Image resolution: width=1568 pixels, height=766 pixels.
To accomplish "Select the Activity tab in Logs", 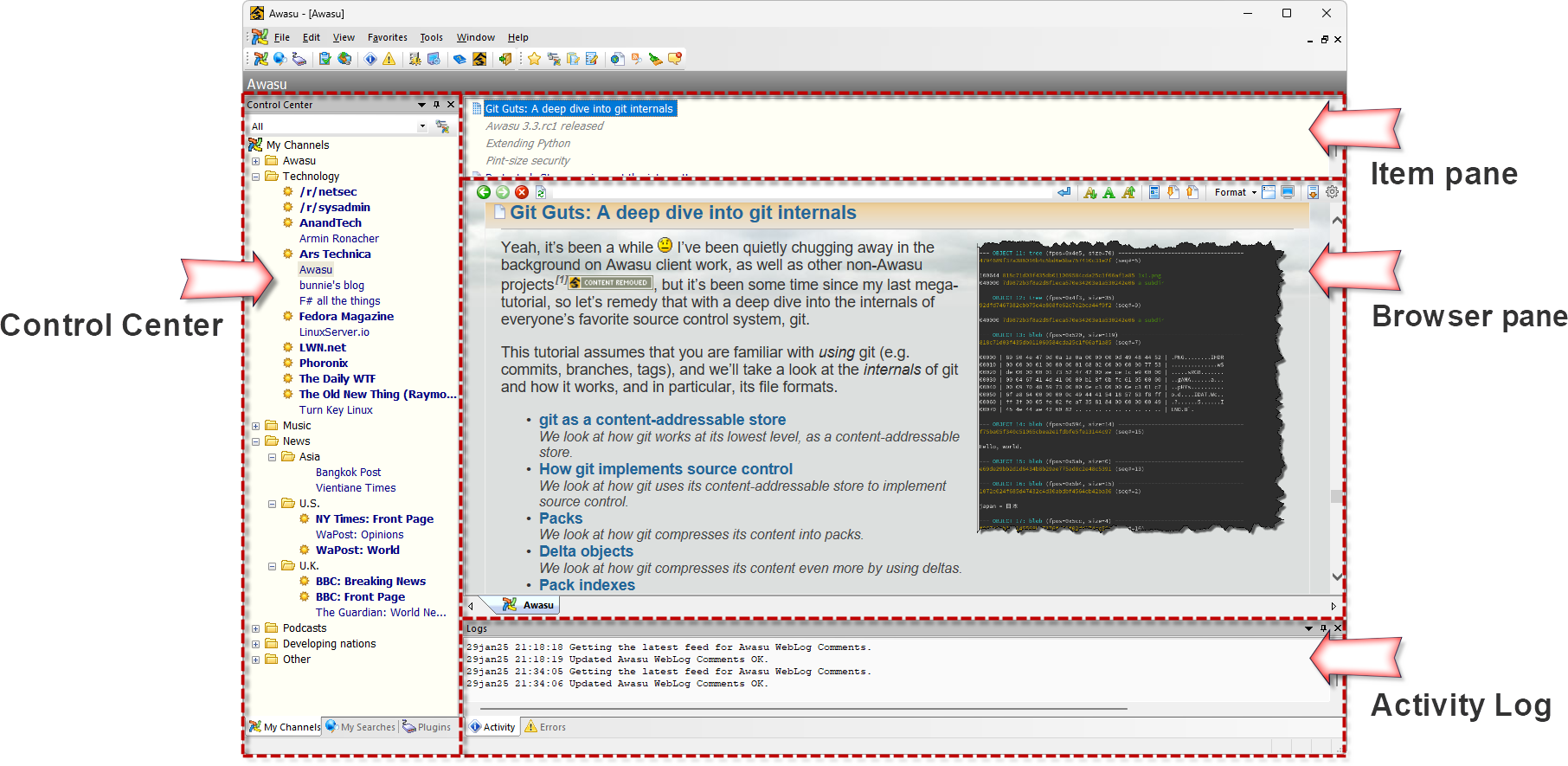I will (x=492, y=727).
